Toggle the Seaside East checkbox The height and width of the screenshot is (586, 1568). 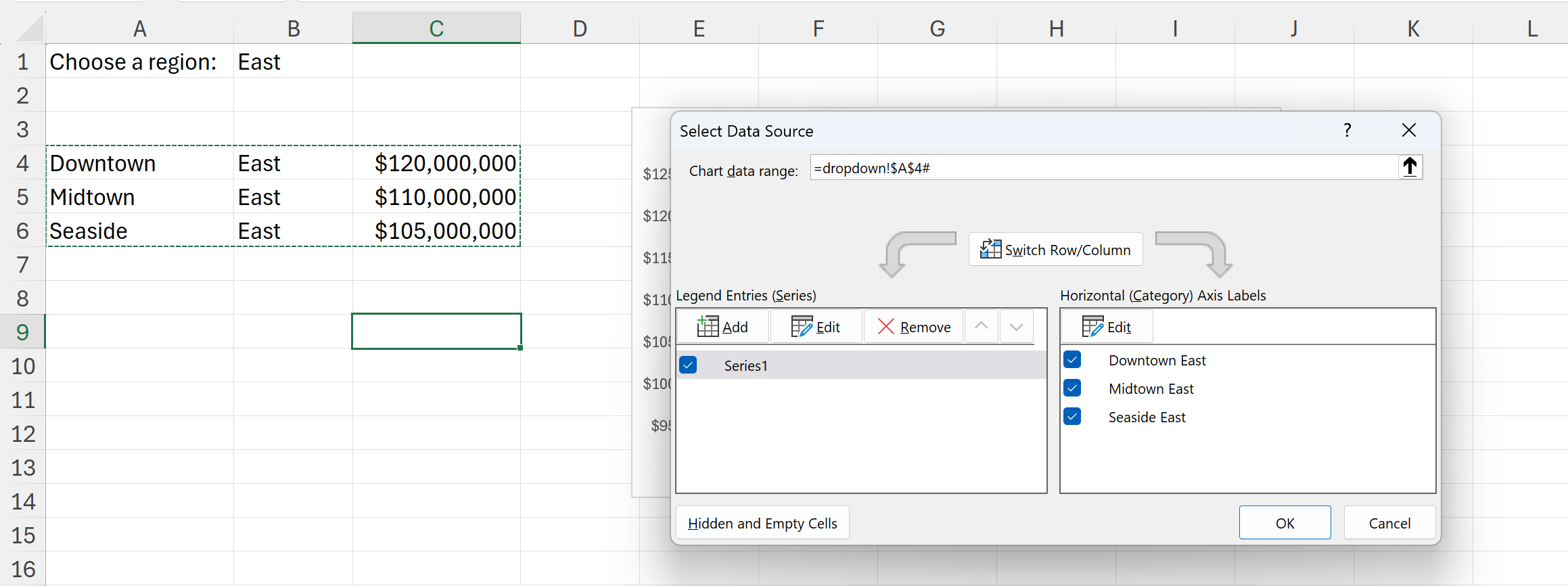click(x=1072, y=417)
